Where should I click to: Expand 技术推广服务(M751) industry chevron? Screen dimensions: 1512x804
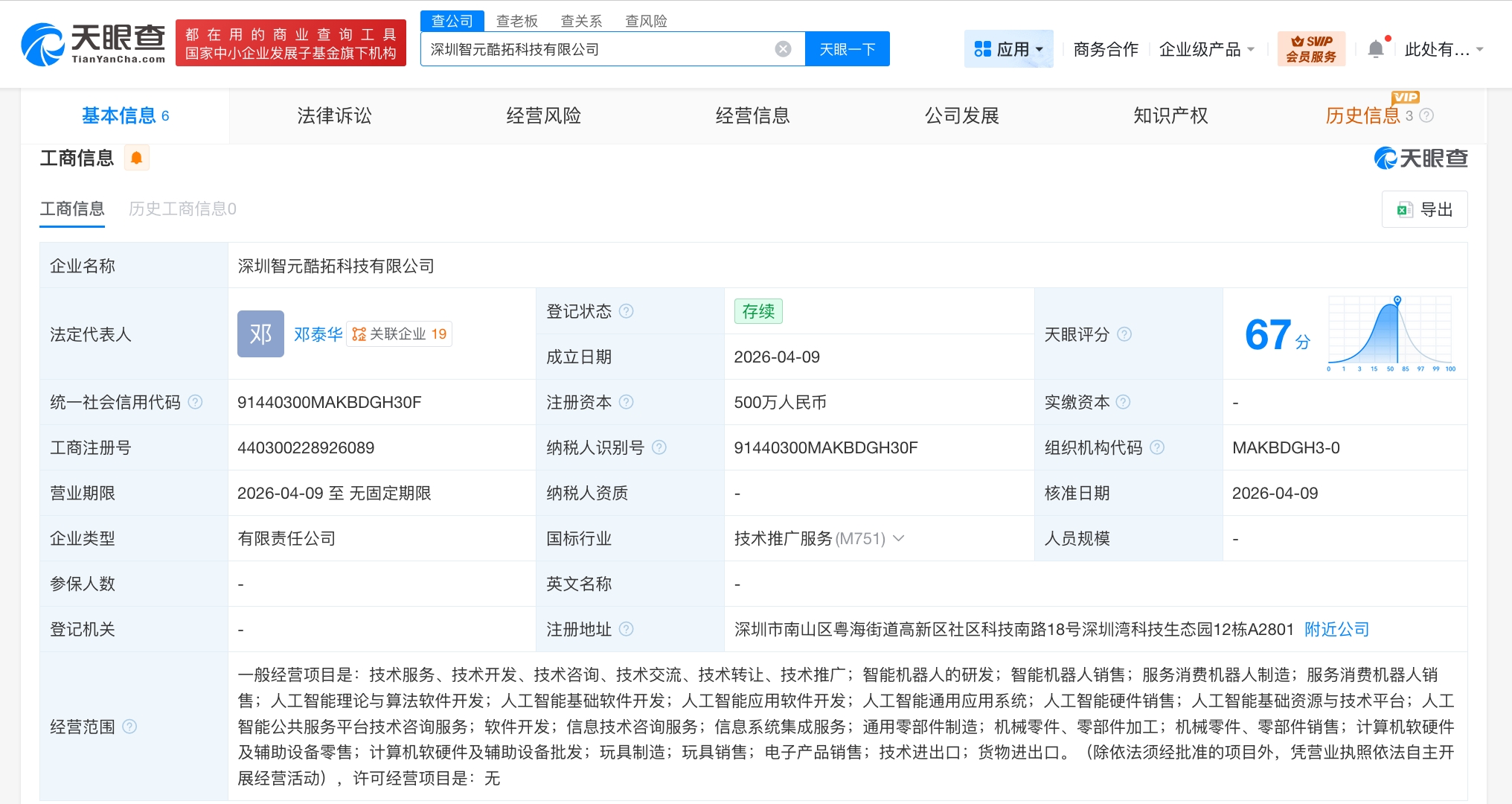click(x=900, y=538)
